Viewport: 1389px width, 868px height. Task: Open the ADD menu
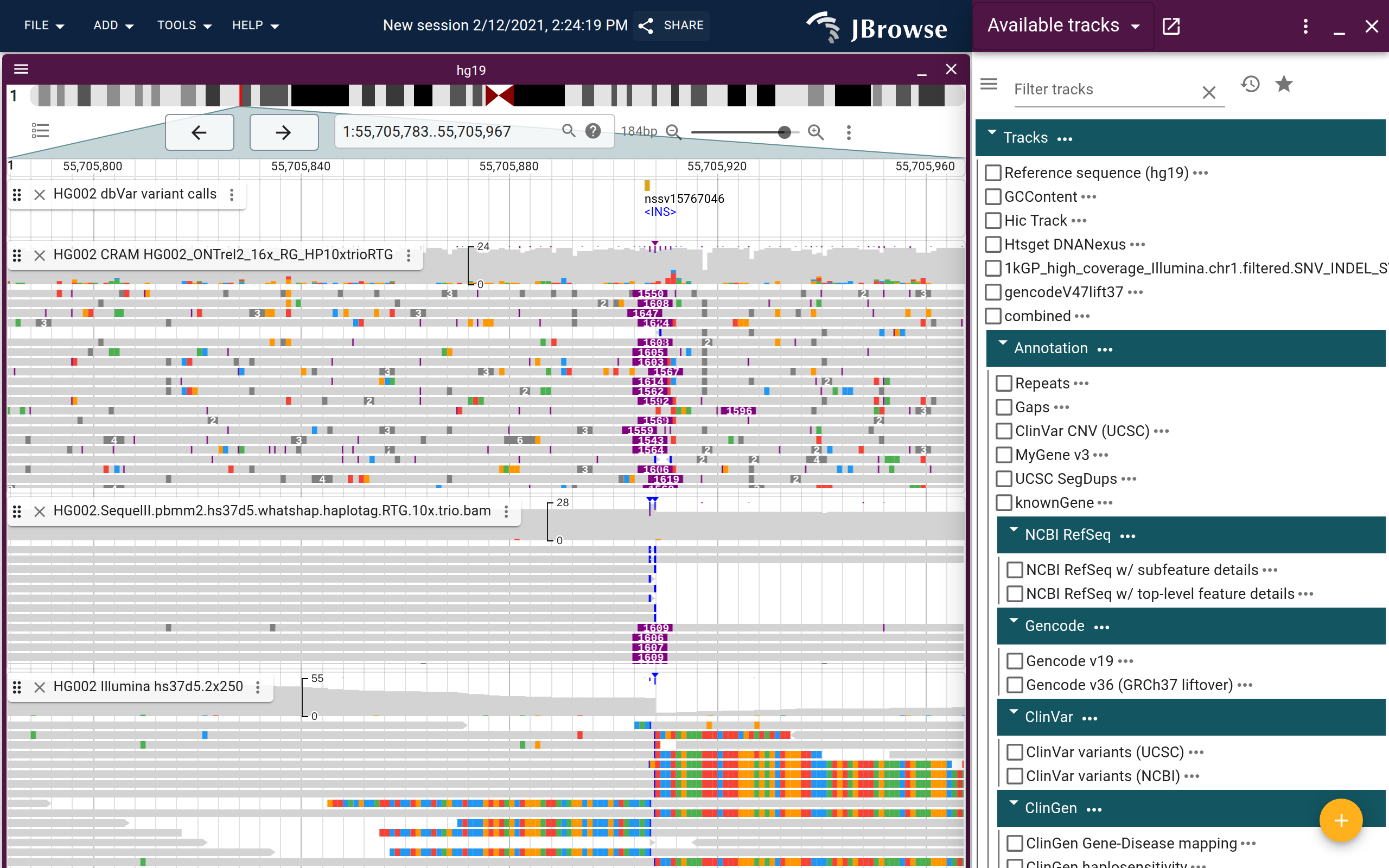click(x=113, y=25)
